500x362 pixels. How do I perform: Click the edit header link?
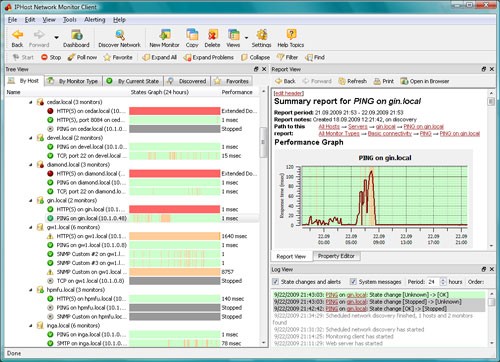pos(289,93)
